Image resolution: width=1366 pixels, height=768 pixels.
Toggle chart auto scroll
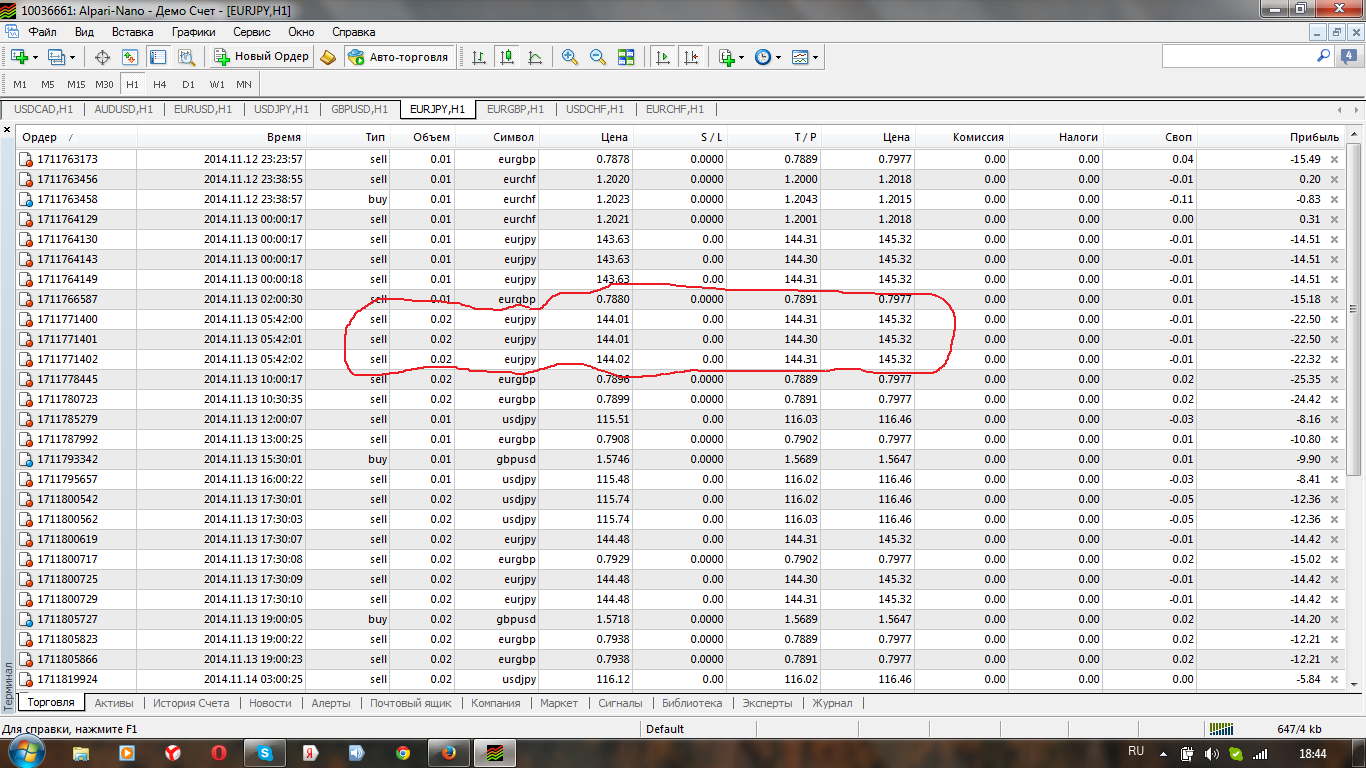click(662, 57)
